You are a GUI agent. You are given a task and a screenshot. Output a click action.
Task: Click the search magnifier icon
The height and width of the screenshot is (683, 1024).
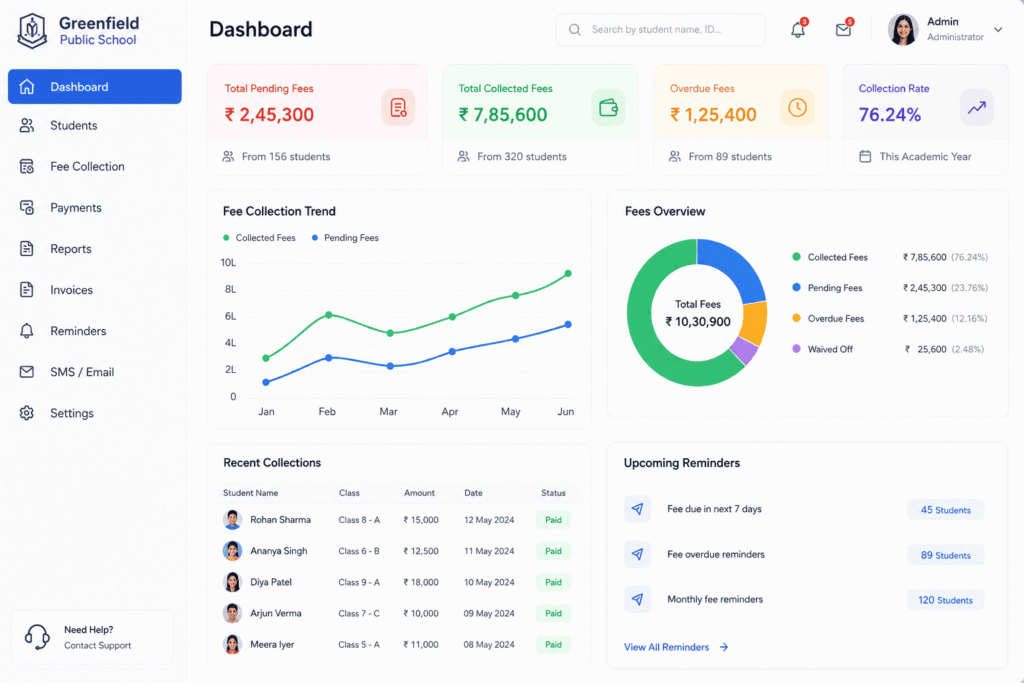[x=575, y=29]
